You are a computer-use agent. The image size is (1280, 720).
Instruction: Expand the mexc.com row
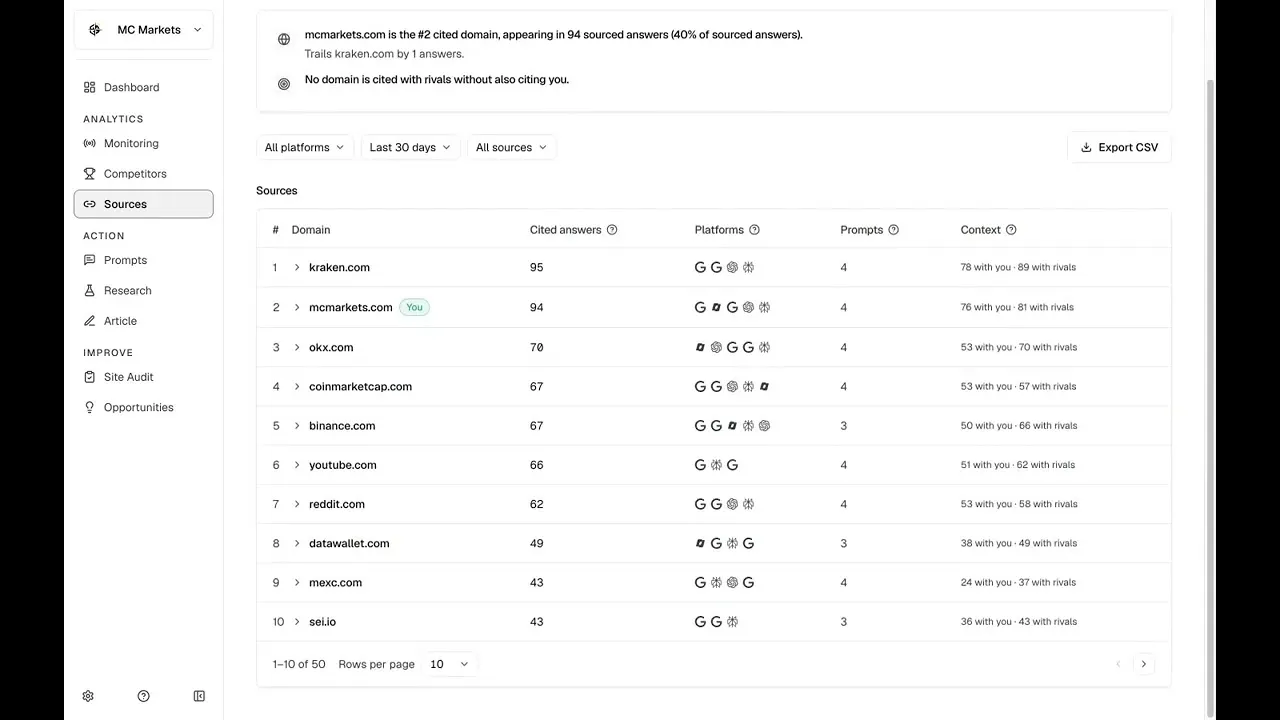297,583
